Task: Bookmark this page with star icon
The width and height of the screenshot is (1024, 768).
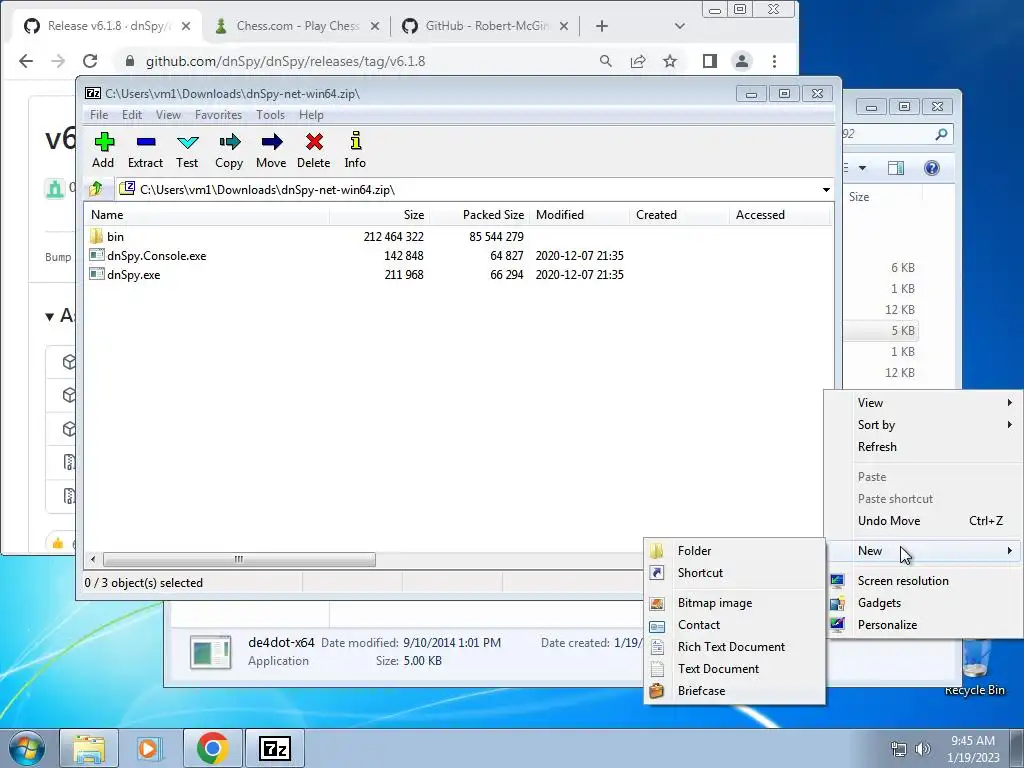Action: tap(670, 61)
